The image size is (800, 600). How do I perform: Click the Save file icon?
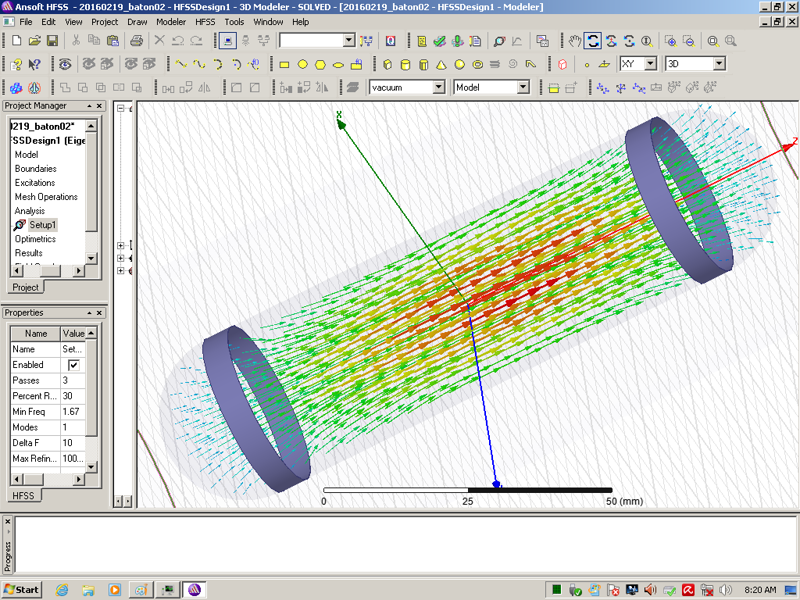pyautogui.click(x=52, y=41)
